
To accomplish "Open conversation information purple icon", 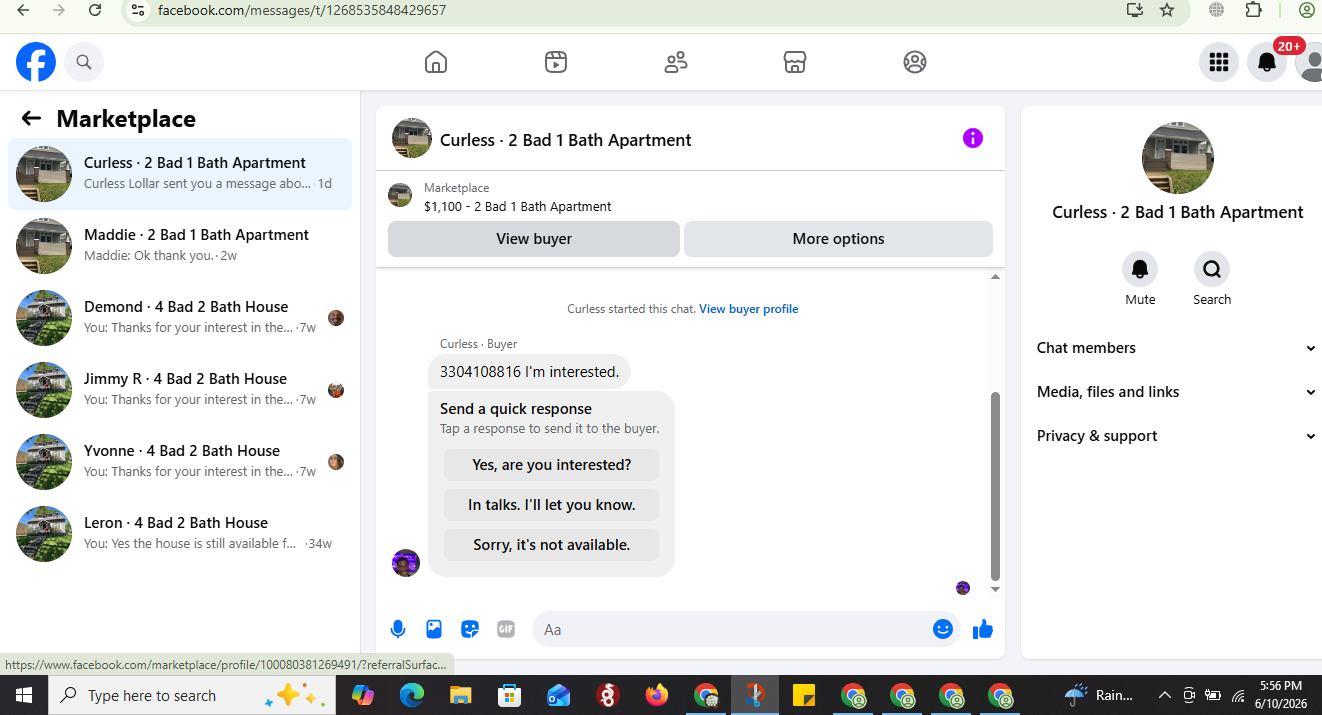I will [x=973, y=139].
